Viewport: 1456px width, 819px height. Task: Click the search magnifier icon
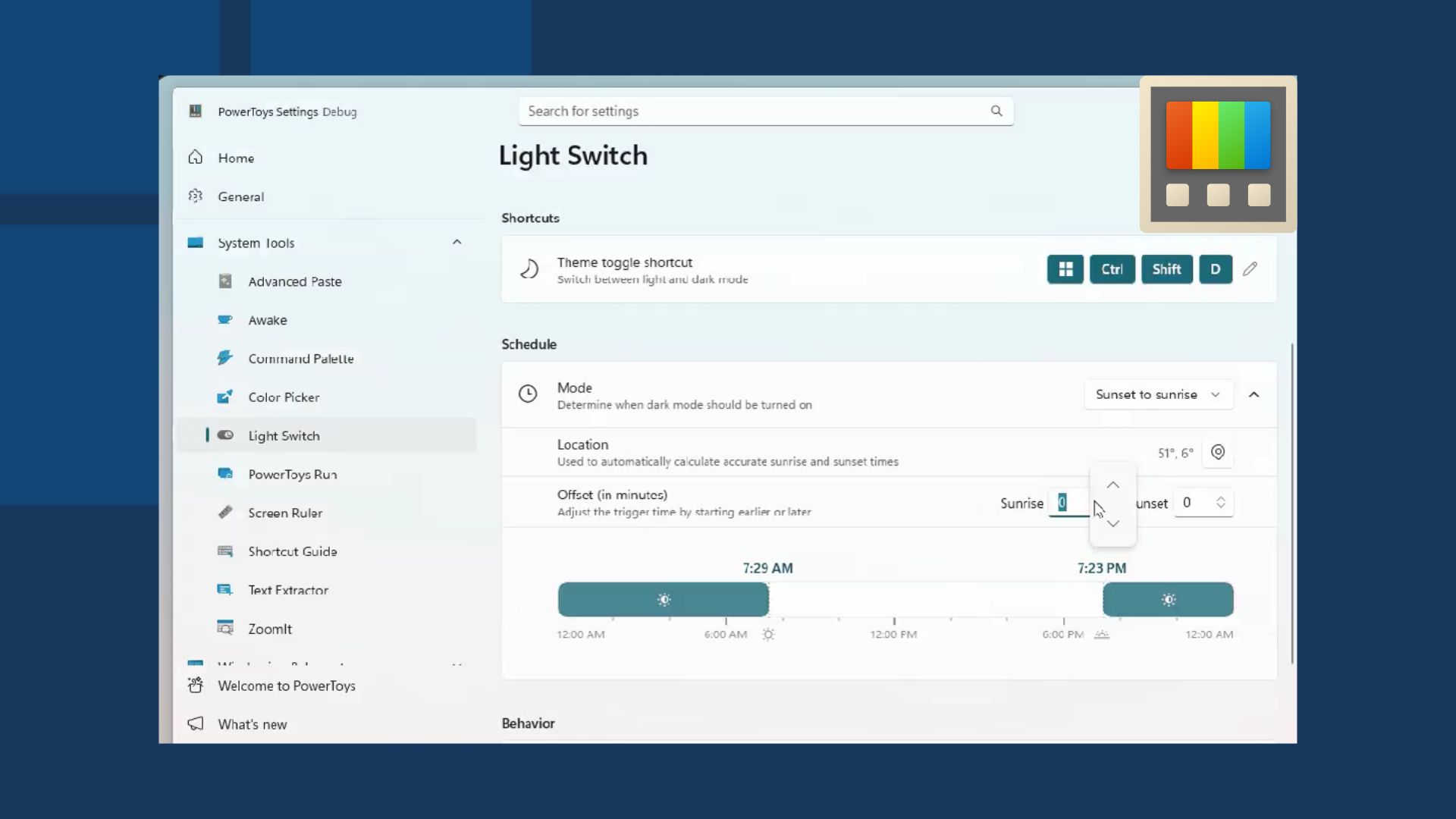(x=996, y=111)
